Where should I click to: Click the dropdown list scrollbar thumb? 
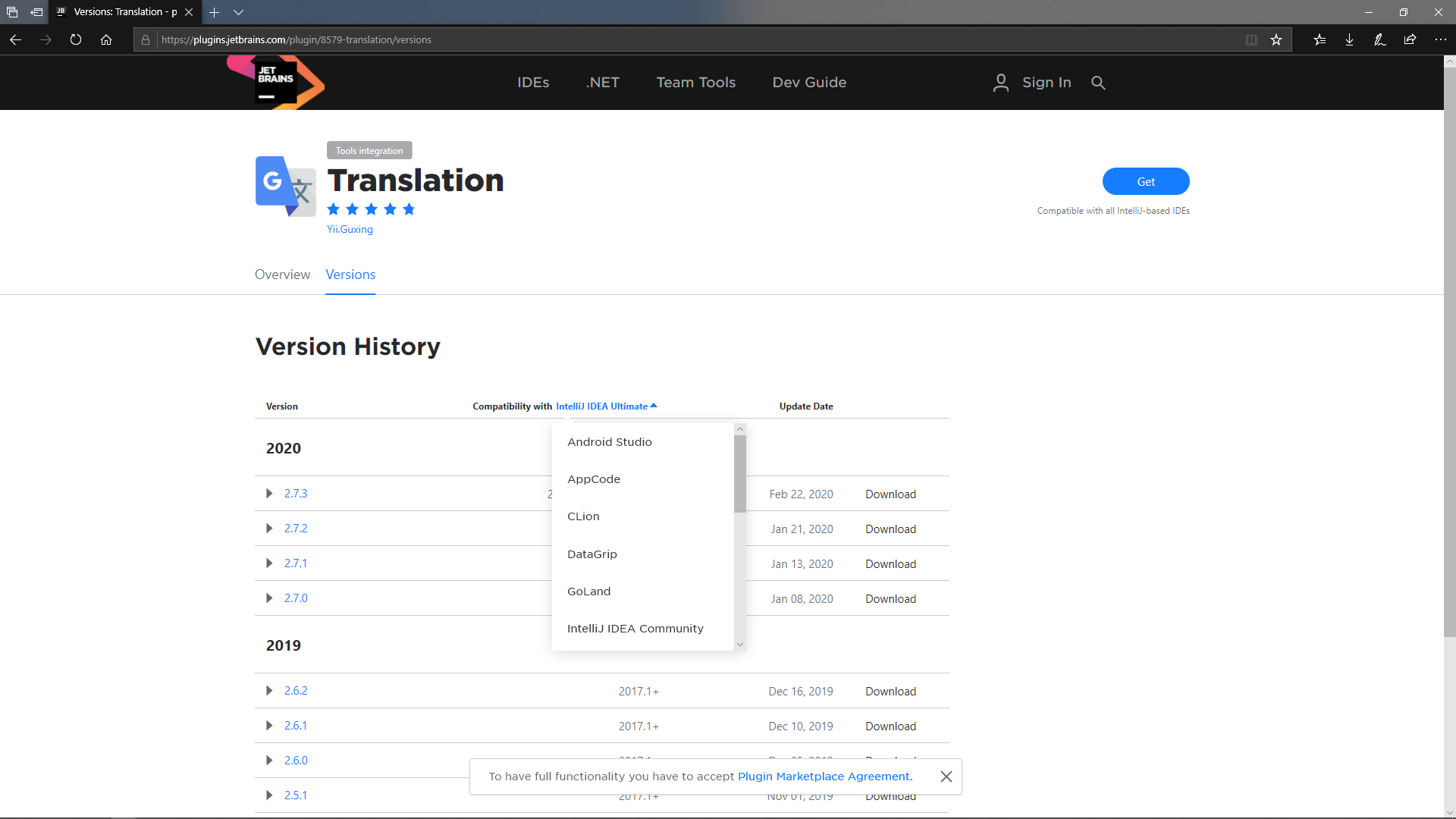[739, 474]
